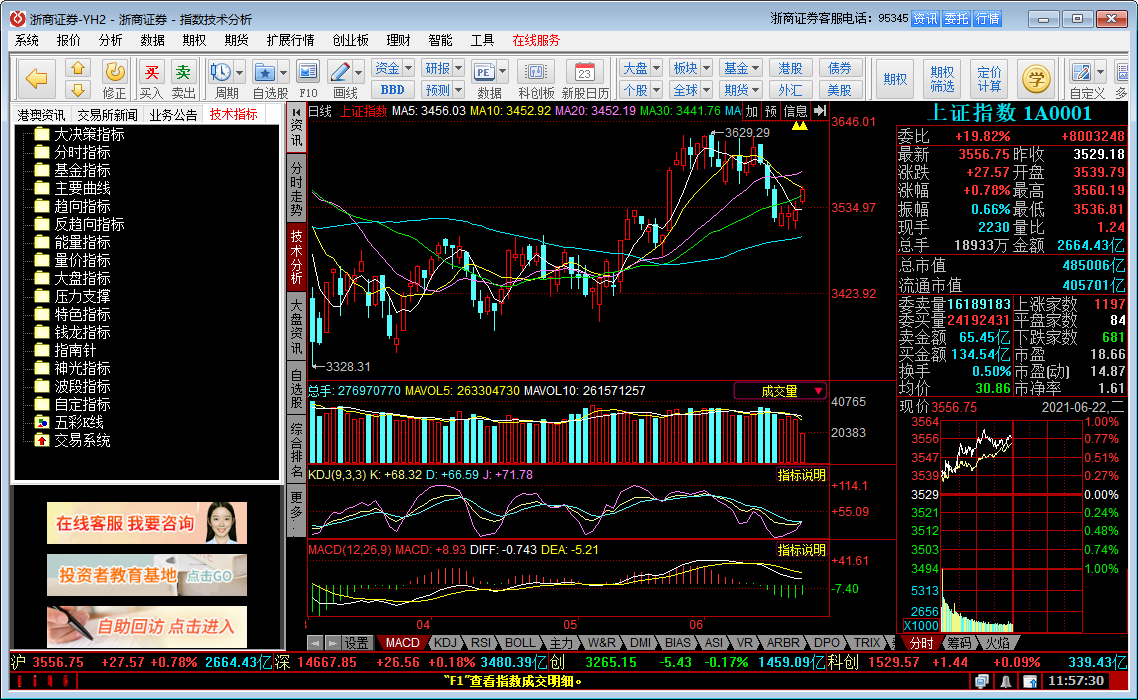Click the status bar bell icon
Screen dimensions: 1138x700
[x=1006, y=681]
